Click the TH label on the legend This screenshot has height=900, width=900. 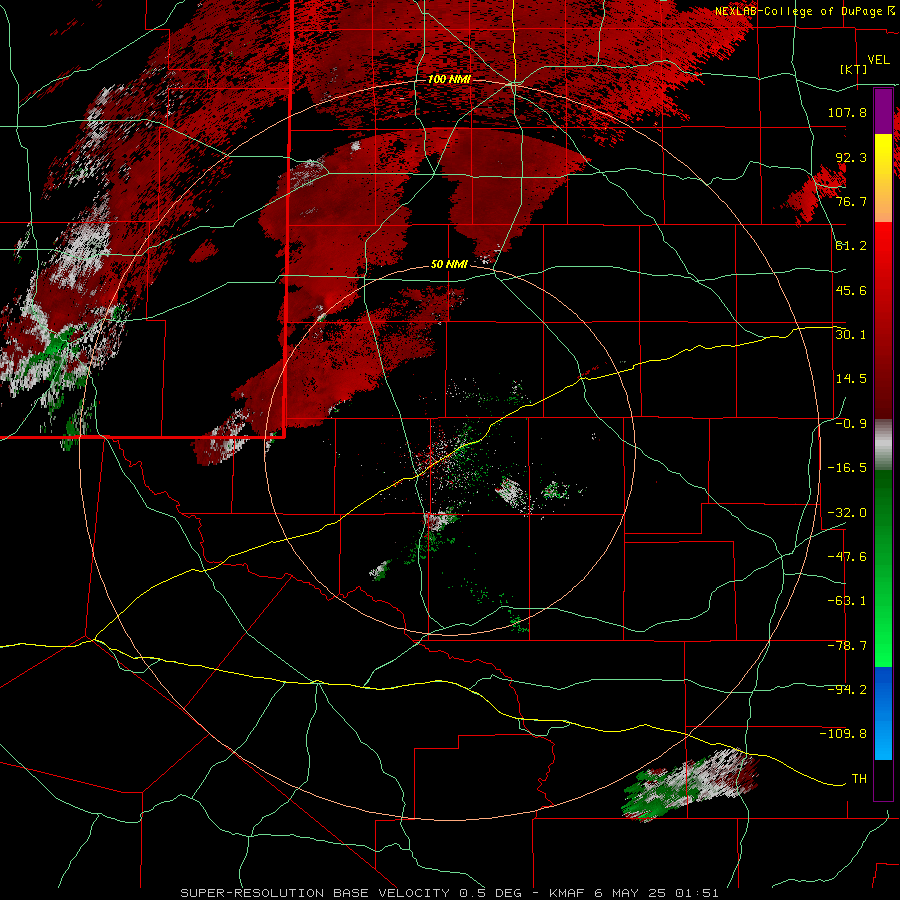[859, 779]
